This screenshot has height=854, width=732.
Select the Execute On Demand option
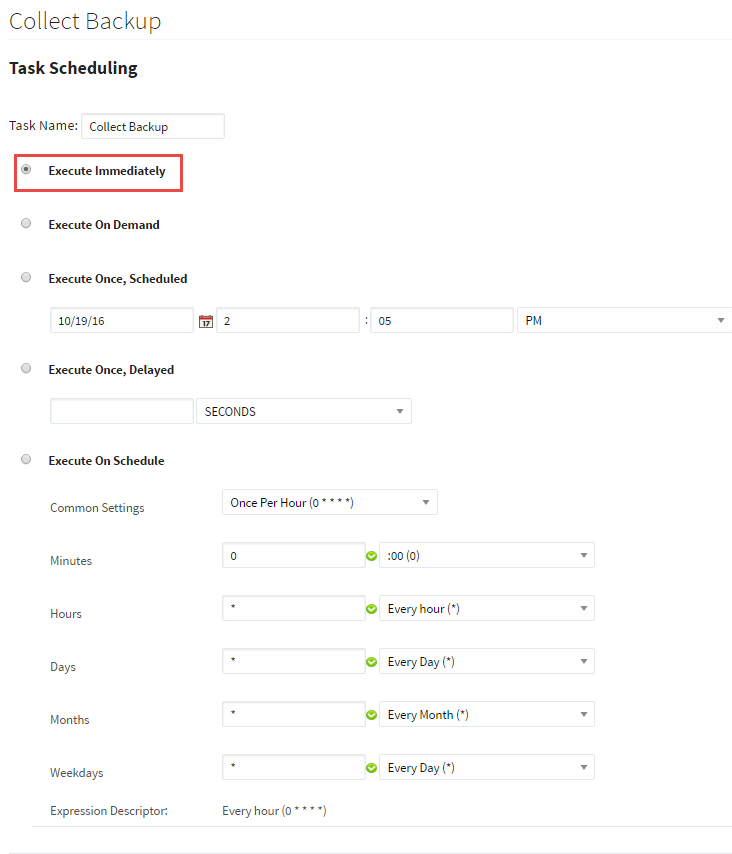pyautogui.click(x=25, y=222)
